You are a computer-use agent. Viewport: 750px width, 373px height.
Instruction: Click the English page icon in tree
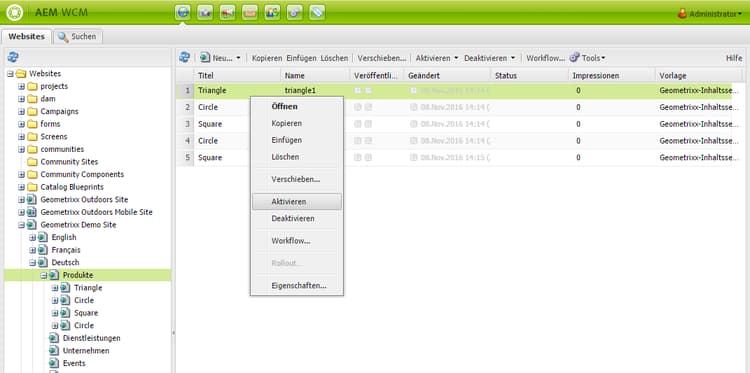[43, 237]
